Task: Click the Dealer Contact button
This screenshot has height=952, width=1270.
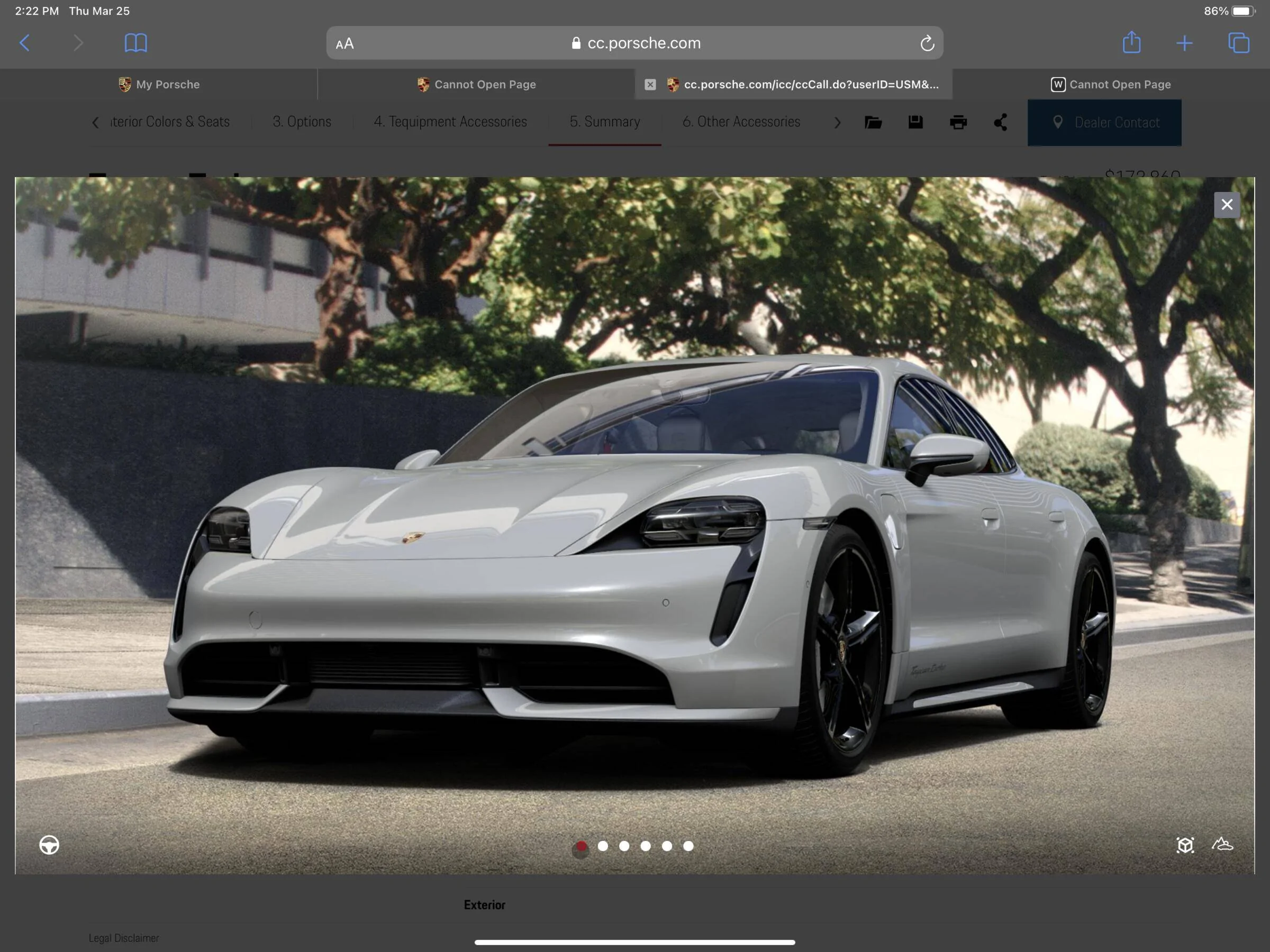Action: point(1104,123)
